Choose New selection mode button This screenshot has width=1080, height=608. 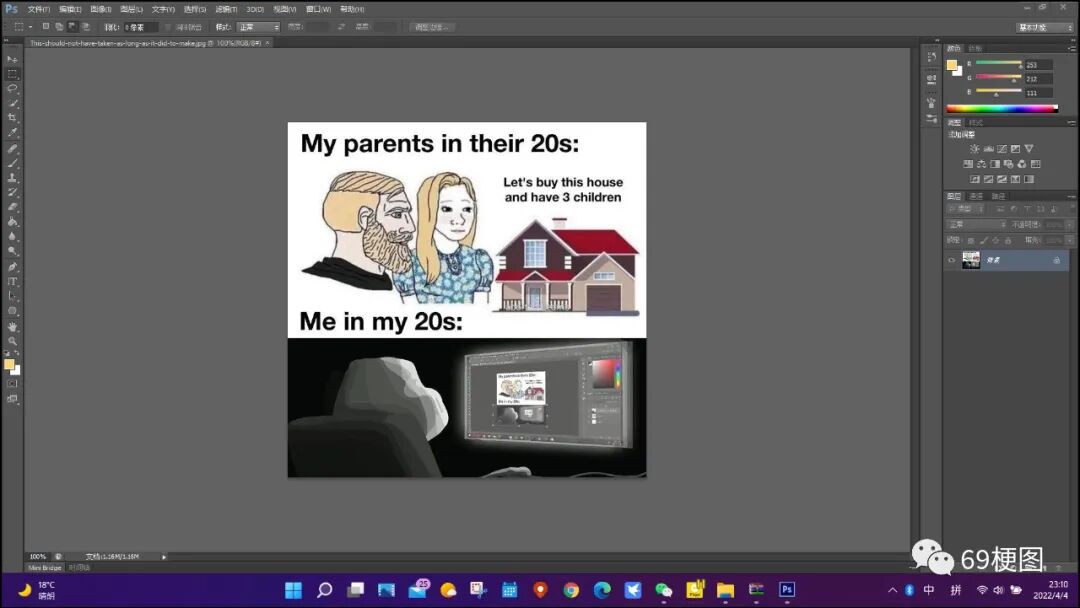45,27
